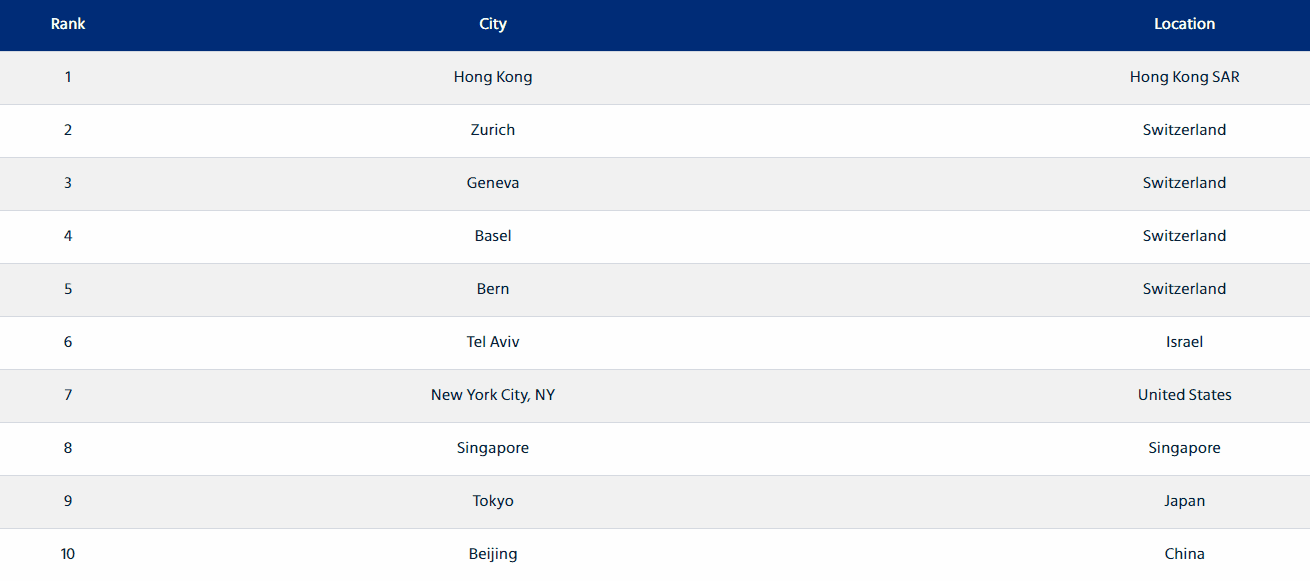1310x581 pixels.
Task: Select the Tel Aviv city cell
Action: pos(493,342)
